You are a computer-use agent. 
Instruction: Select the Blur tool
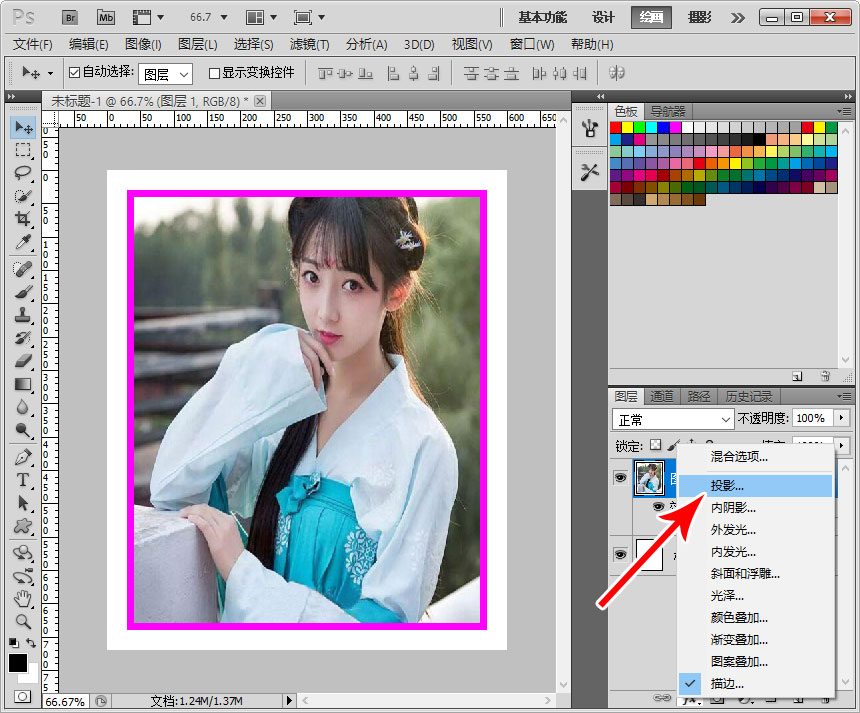coord(23,407)
